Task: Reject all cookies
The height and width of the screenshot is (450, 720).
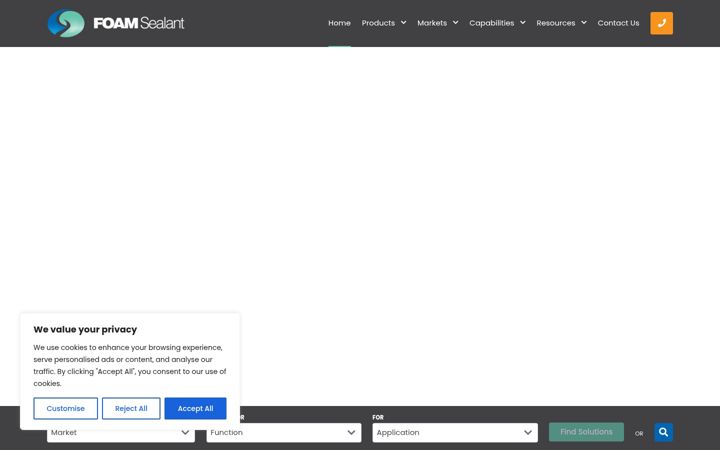Action: 131,408
